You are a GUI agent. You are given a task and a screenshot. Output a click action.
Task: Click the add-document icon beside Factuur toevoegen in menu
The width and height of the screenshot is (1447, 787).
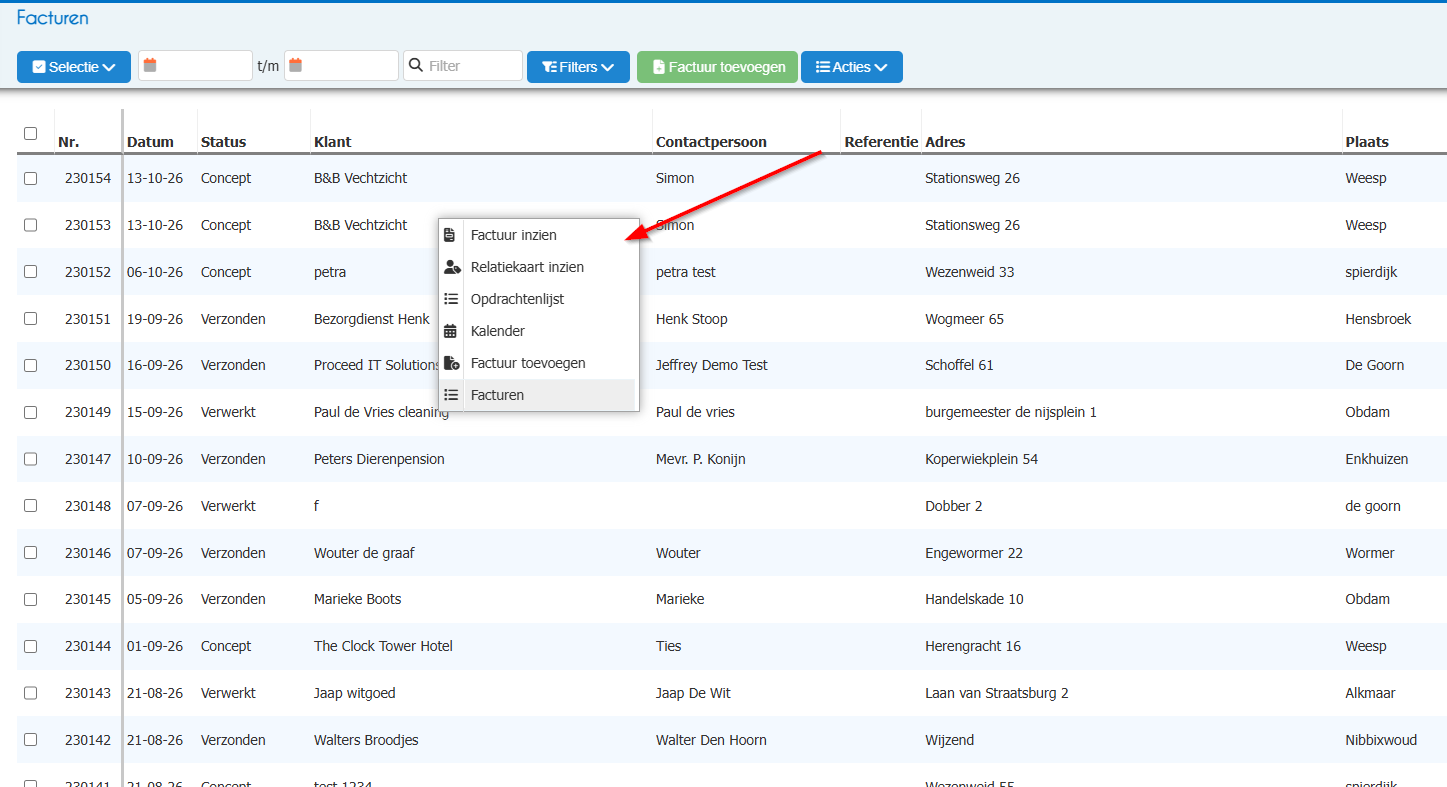[x=451, y=363]
